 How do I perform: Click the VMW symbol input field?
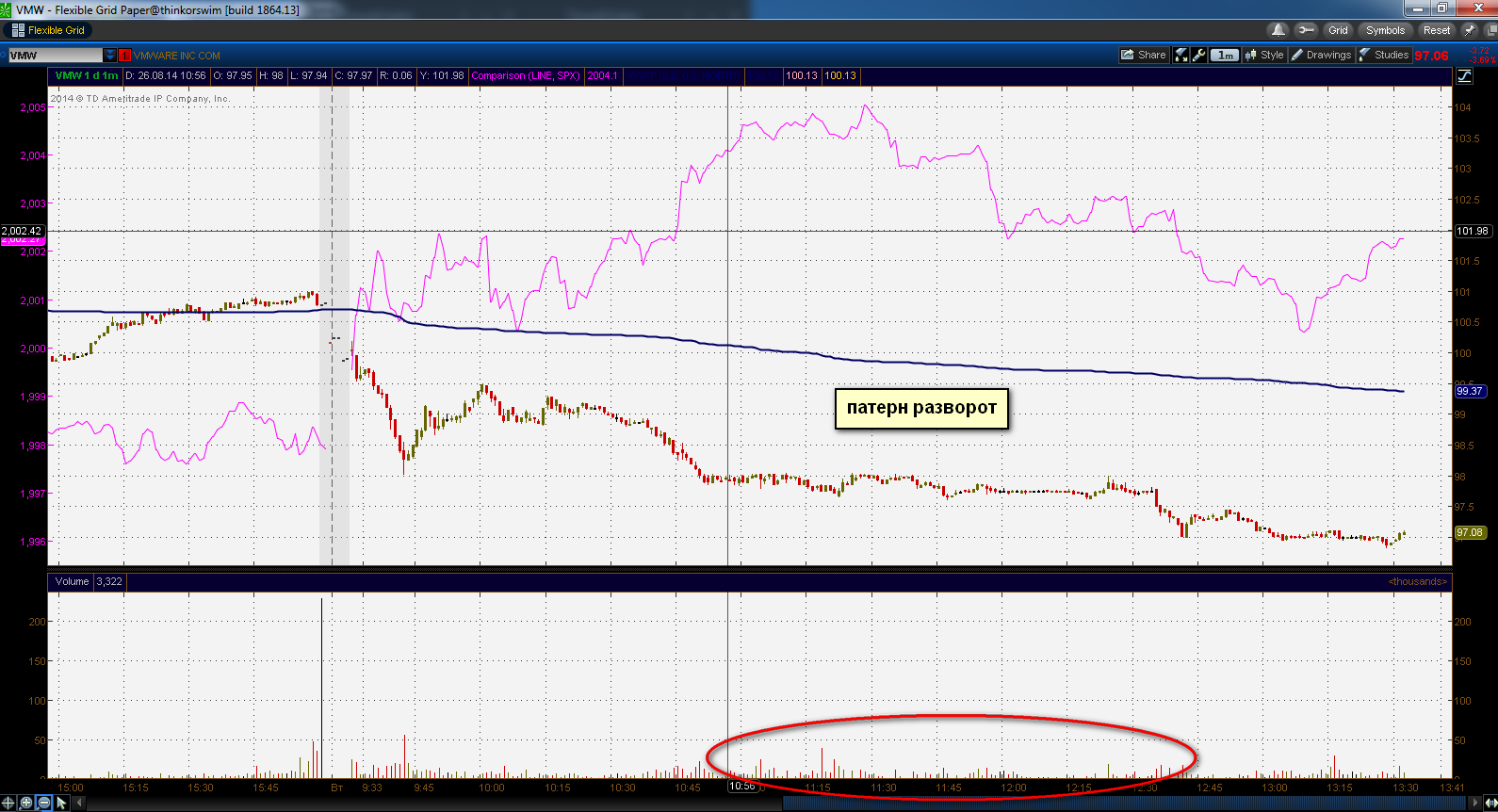pyautogui.click(x=56, y=56)
